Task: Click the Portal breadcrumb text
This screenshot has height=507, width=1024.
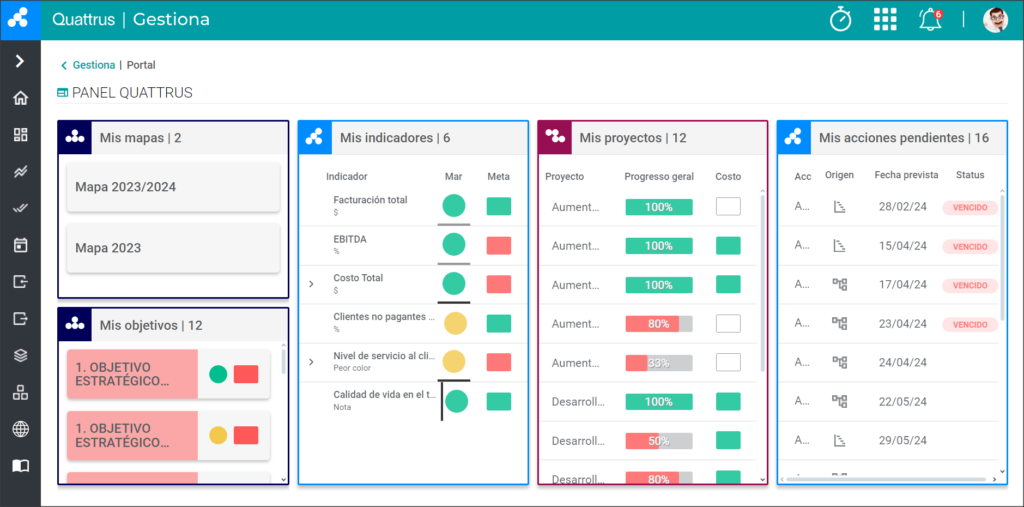Action: (141, 65)
